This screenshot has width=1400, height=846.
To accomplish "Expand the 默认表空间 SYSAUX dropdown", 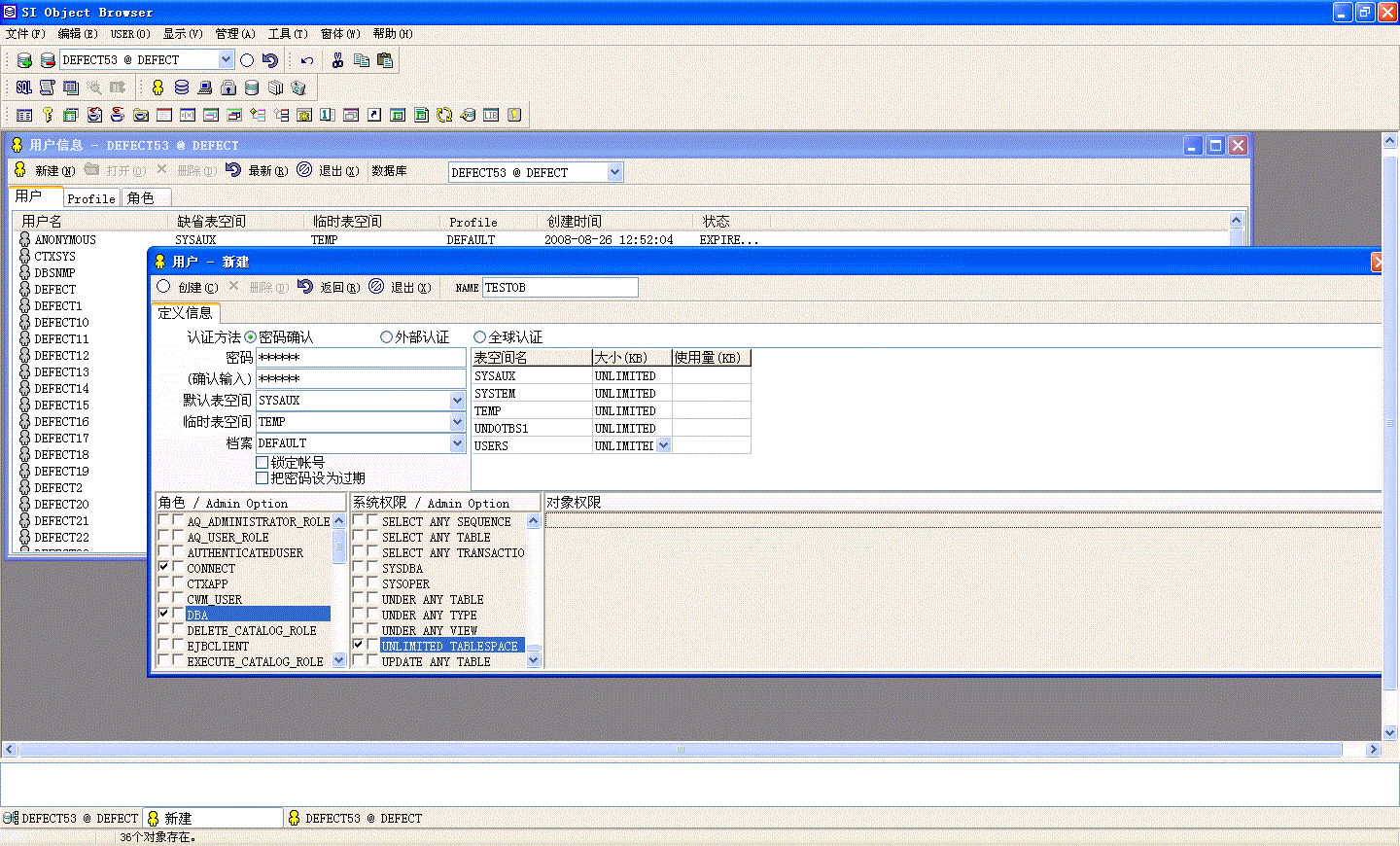I will (457, 401).
